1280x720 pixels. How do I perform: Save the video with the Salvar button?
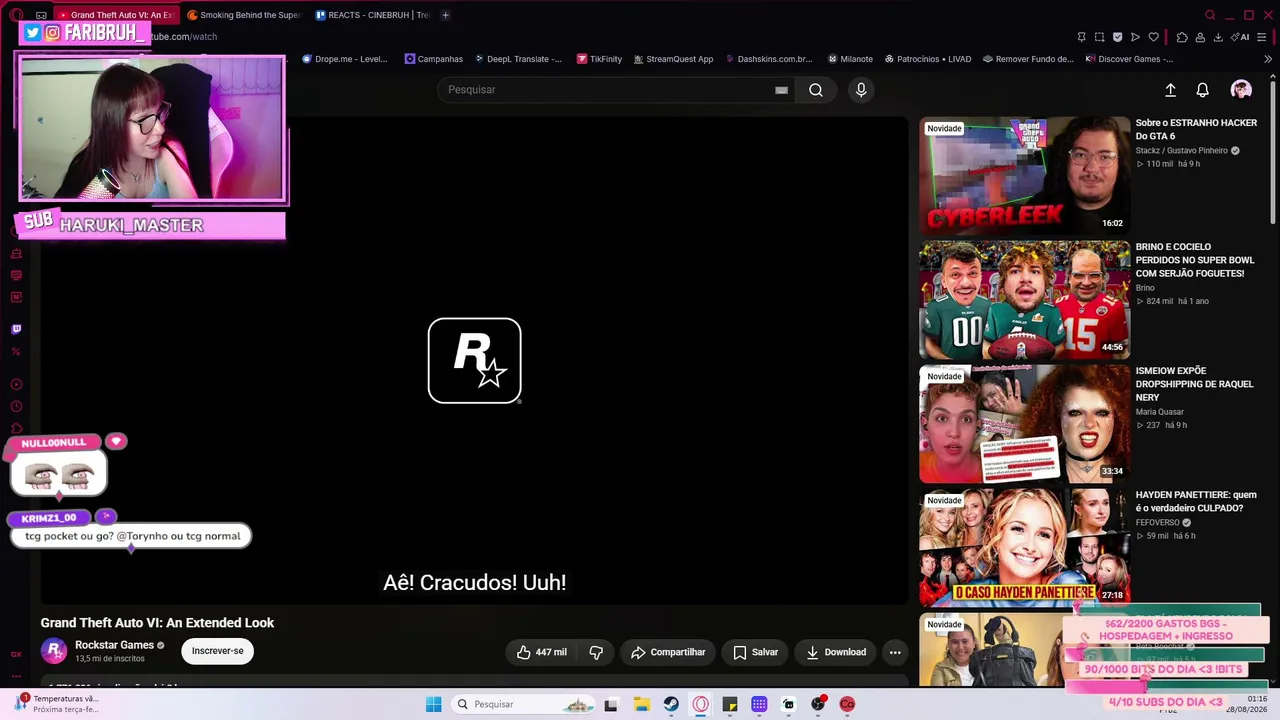(755, 652)
